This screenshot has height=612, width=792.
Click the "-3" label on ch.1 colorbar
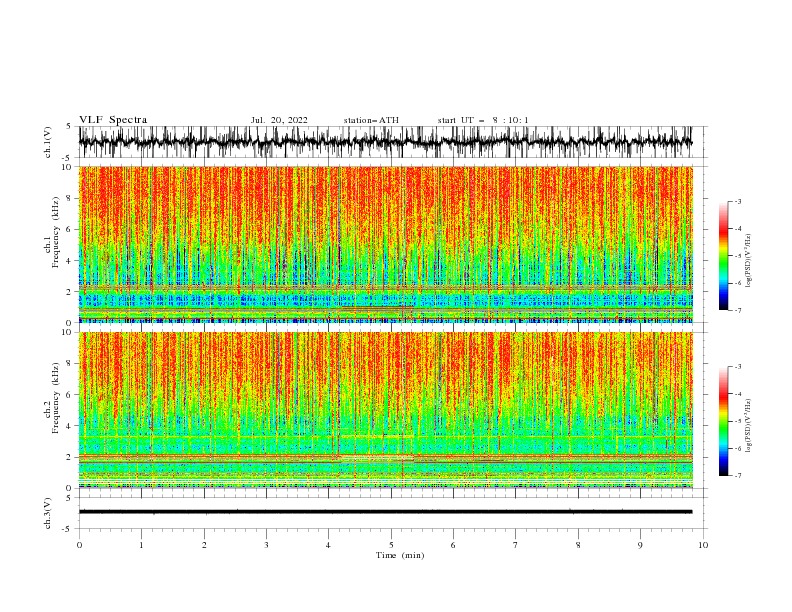[737, 201]
